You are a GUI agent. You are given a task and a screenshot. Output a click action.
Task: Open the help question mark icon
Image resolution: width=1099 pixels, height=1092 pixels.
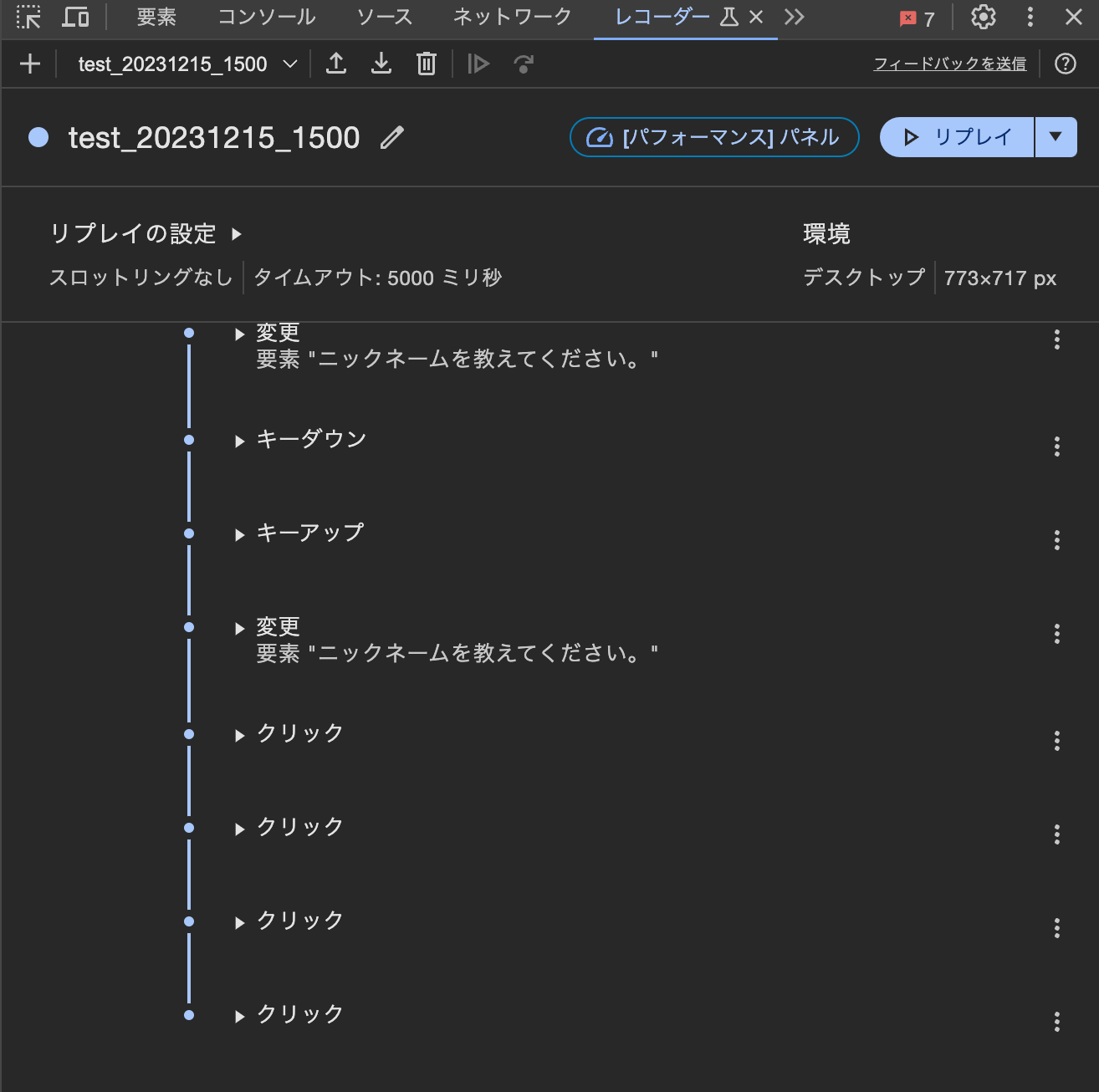click(1066, 64)
